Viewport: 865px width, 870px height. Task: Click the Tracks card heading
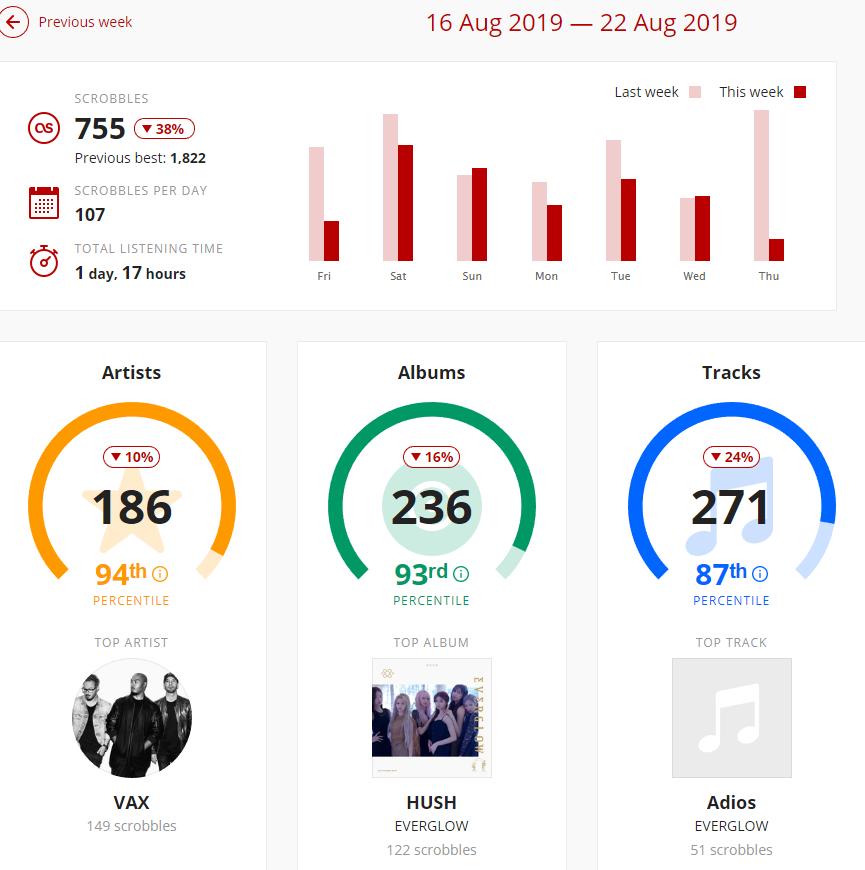tap(731, 372)
